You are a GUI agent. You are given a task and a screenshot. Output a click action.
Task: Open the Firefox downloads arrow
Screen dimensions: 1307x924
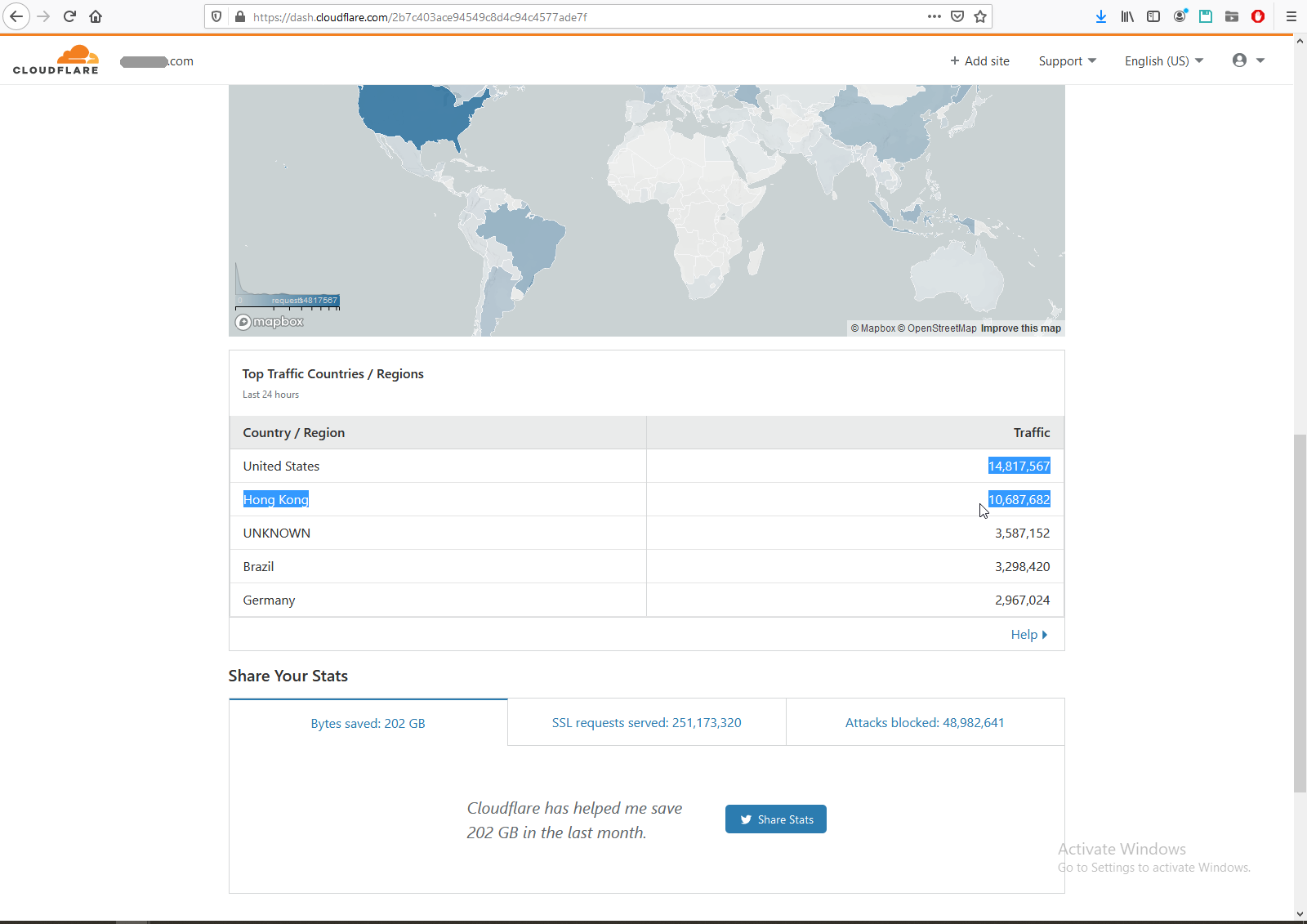point(1101,16)
